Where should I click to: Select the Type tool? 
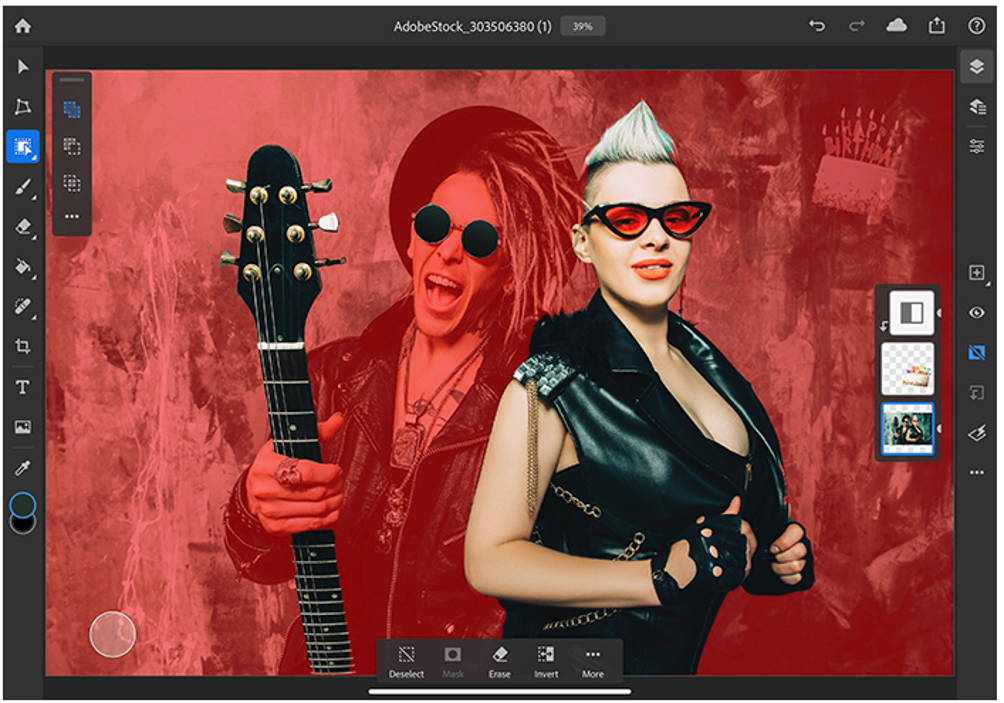[x=23, y=387]
